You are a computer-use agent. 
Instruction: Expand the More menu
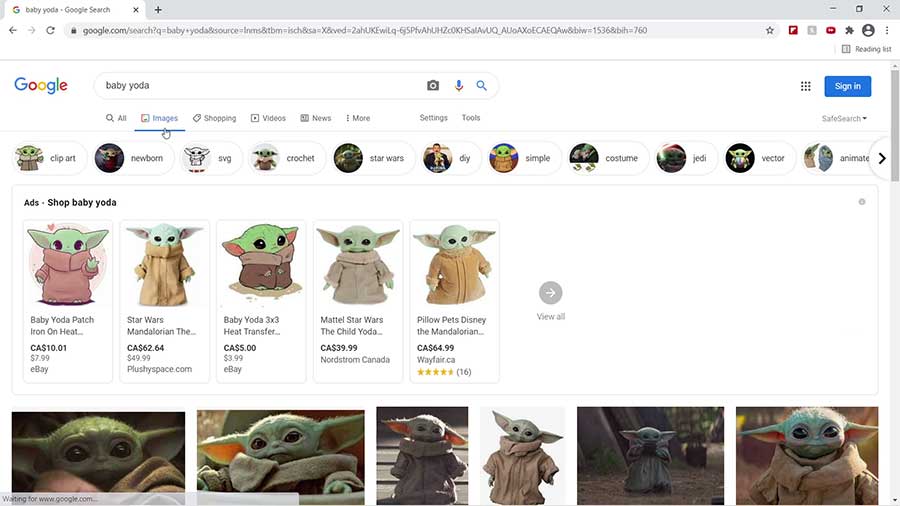click(358, 118)
